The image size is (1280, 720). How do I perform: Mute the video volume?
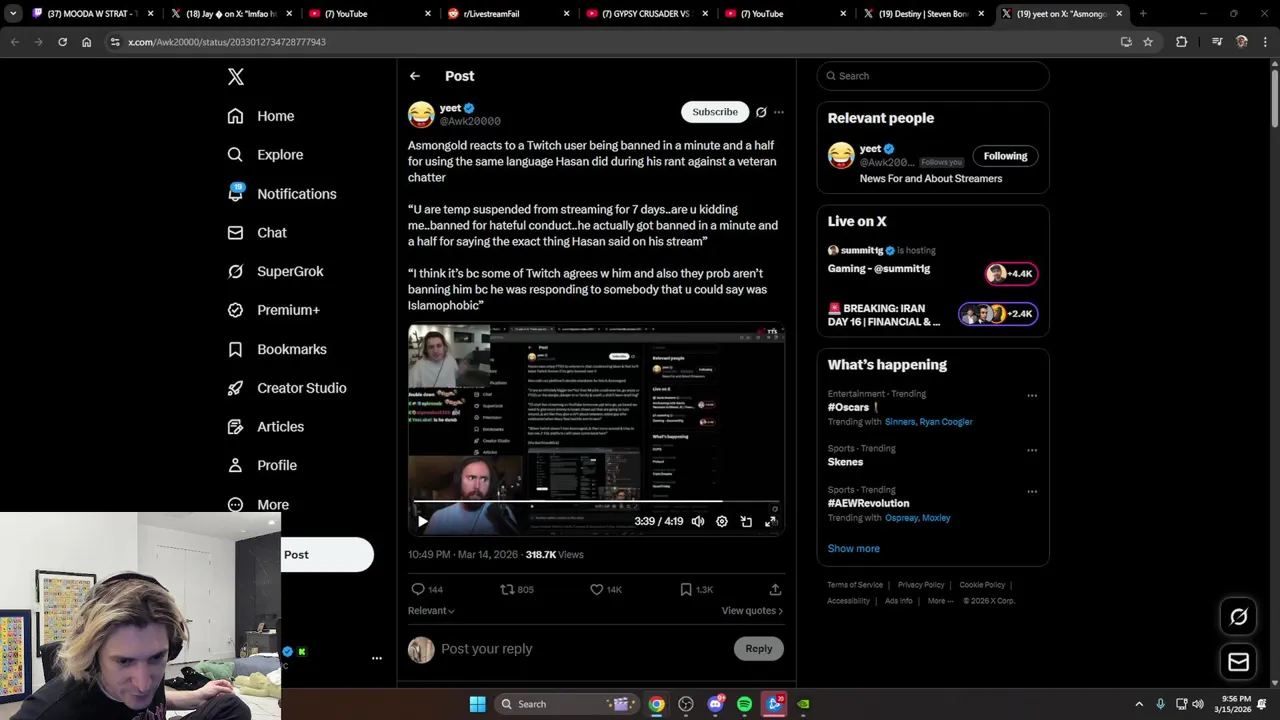pyautogui.click(x=698, y=521)
